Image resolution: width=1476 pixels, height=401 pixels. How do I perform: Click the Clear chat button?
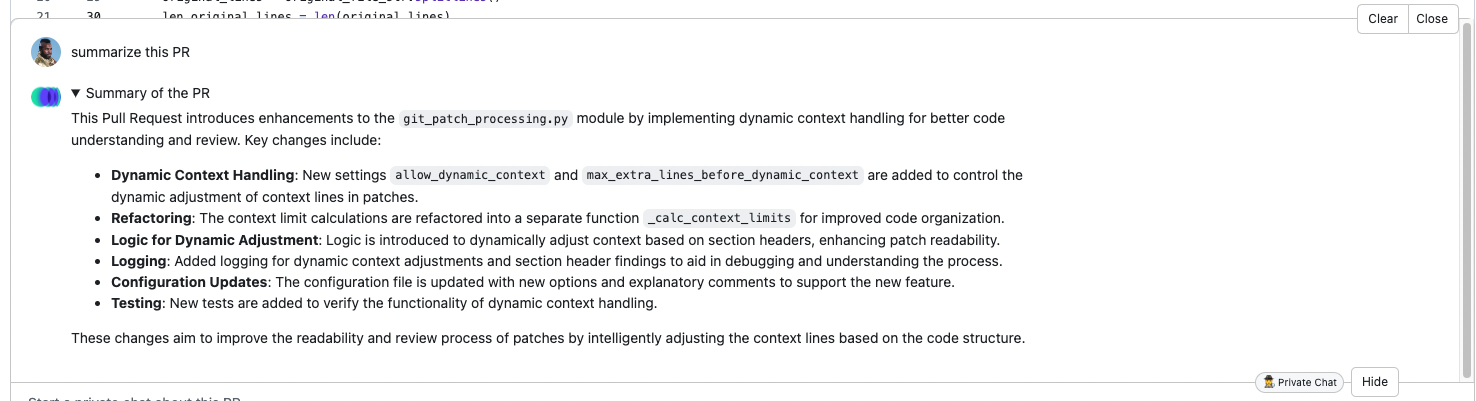pyautogui.click(x=1382, y=19)
